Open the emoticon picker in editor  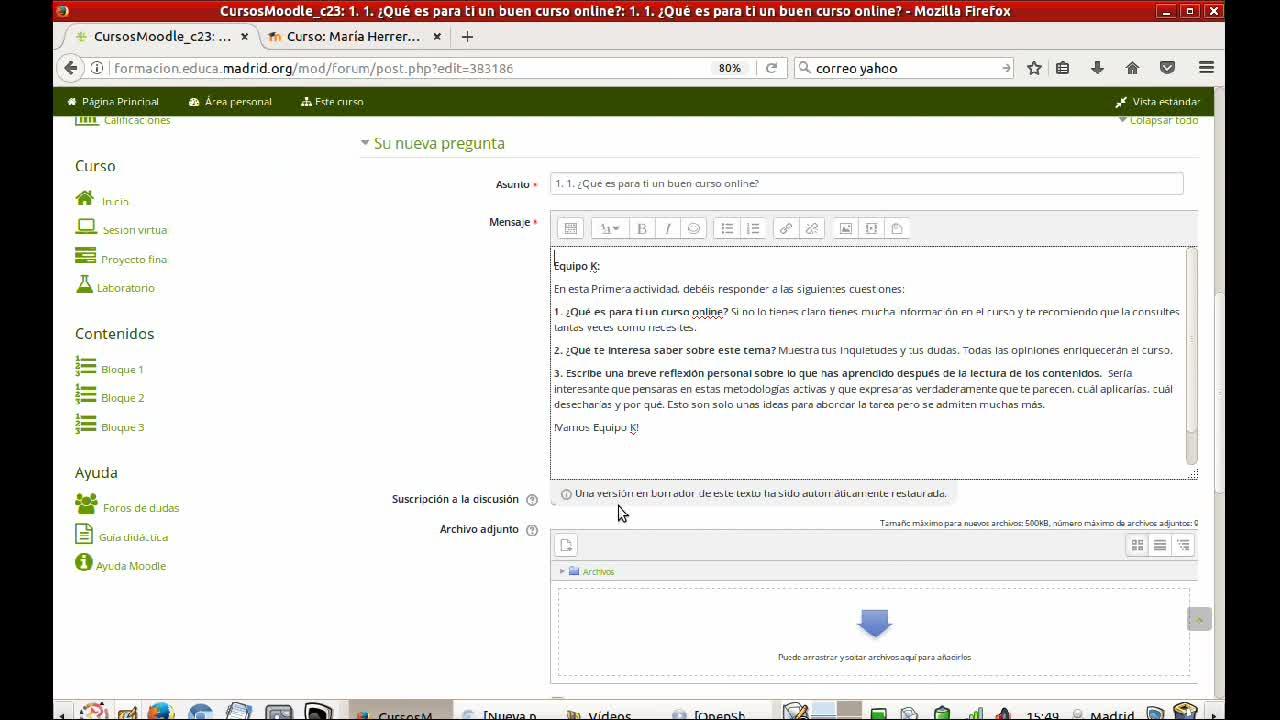point(694,229)
